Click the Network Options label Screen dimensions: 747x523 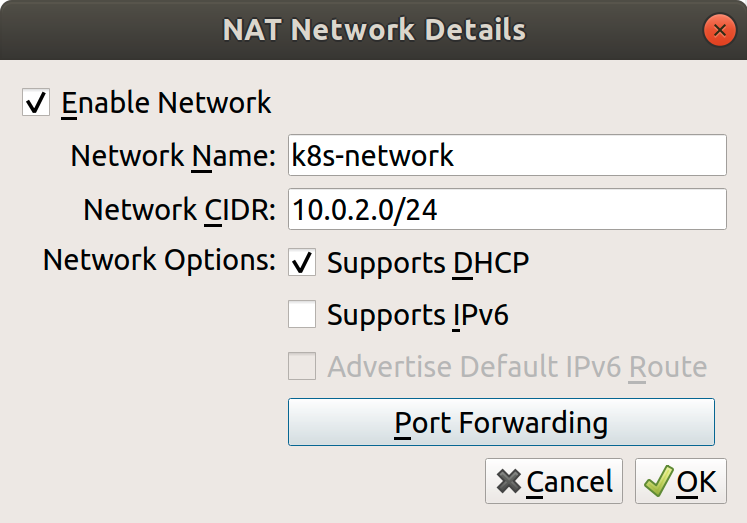tap(159, 261)
